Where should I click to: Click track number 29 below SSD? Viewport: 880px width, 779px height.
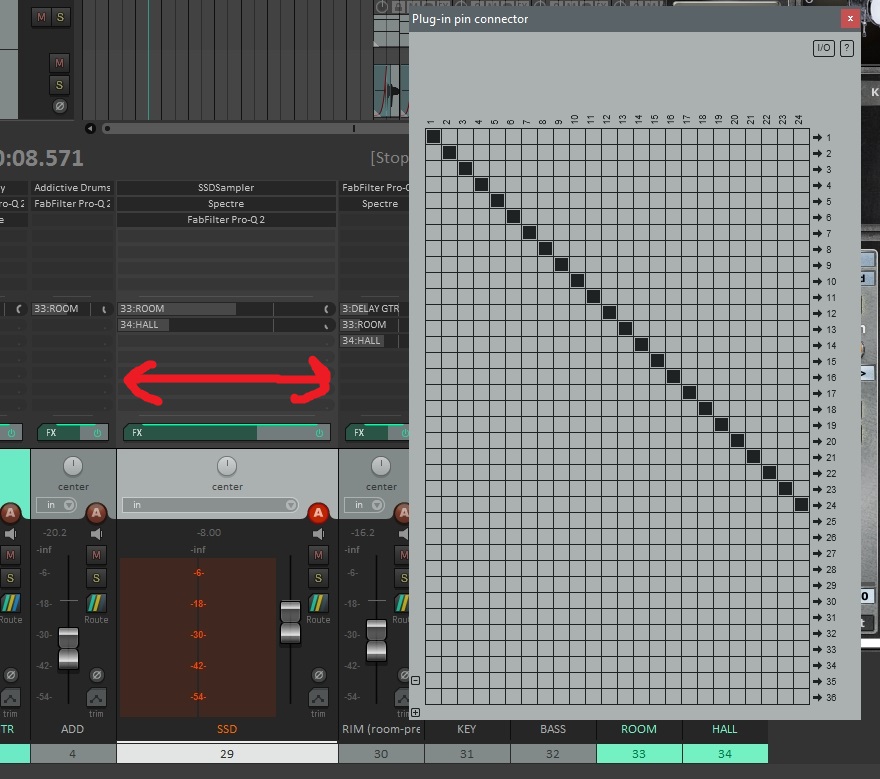tap(227, 754)
